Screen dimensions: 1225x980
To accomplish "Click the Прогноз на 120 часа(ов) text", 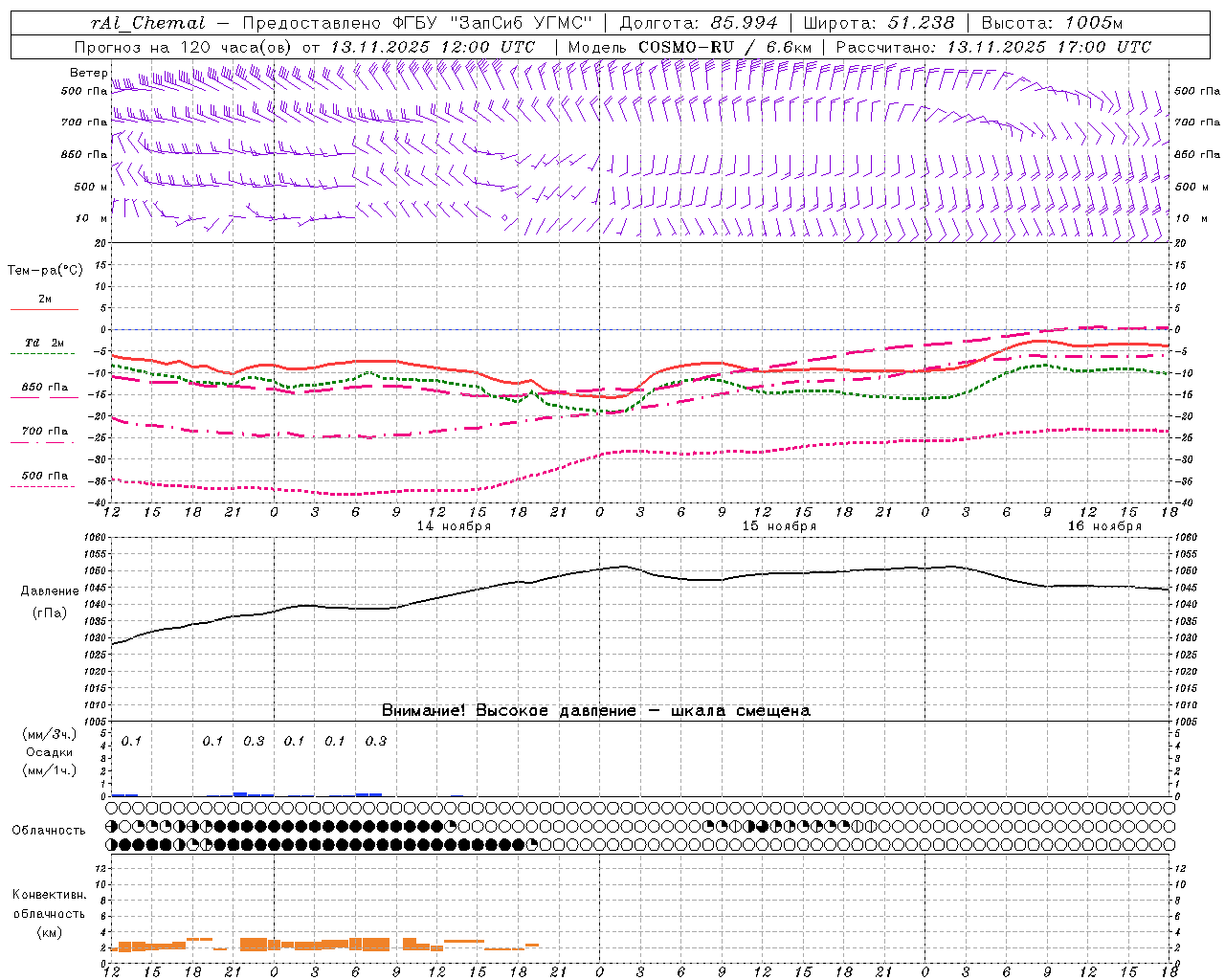I will 183,46.
